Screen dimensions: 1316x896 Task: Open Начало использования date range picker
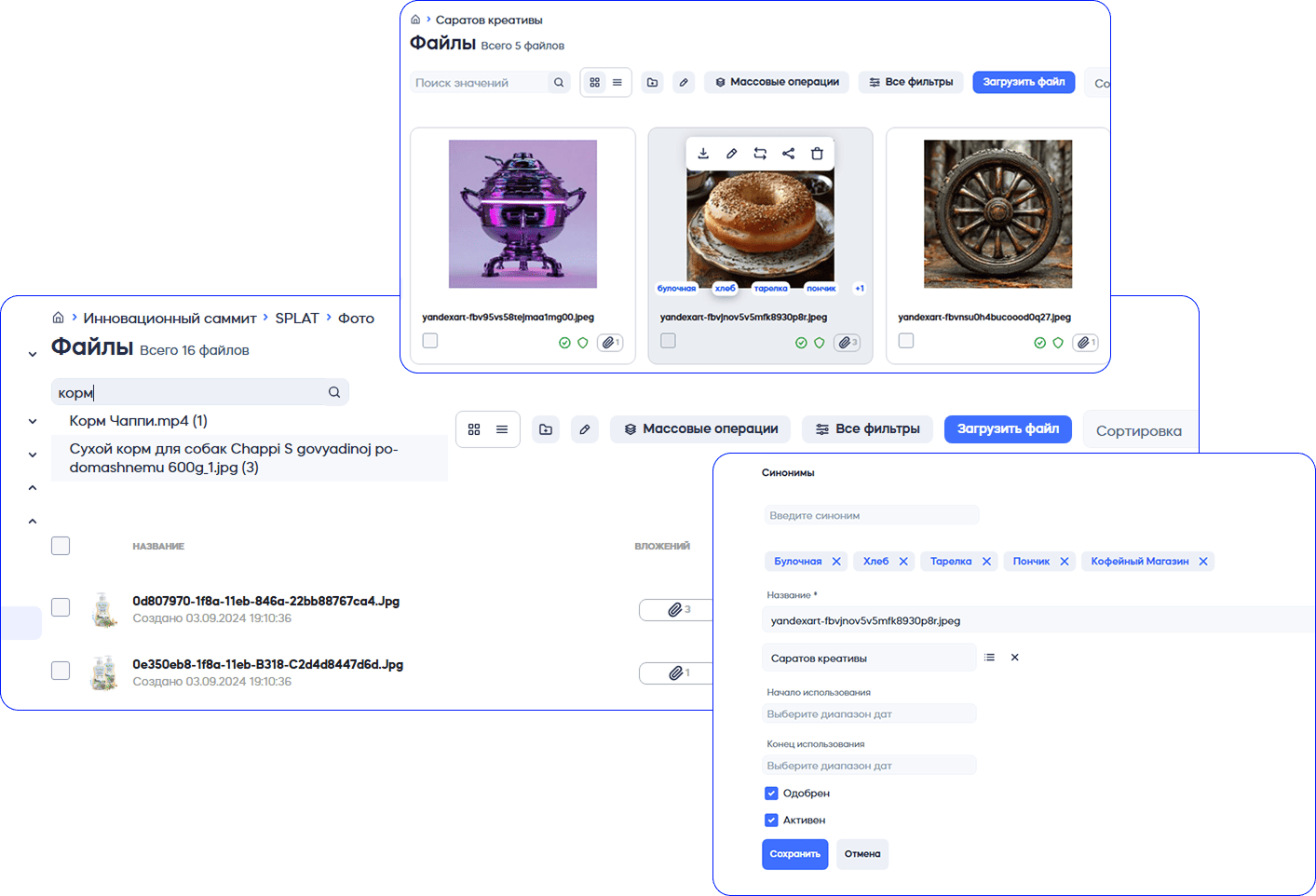point(869,714)
